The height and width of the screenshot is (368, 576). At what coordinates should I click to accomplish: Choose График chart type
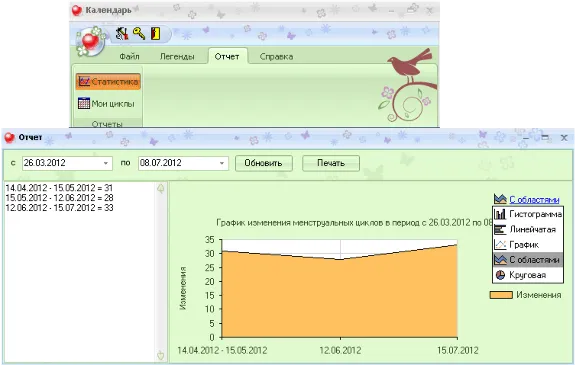(528, 245)
